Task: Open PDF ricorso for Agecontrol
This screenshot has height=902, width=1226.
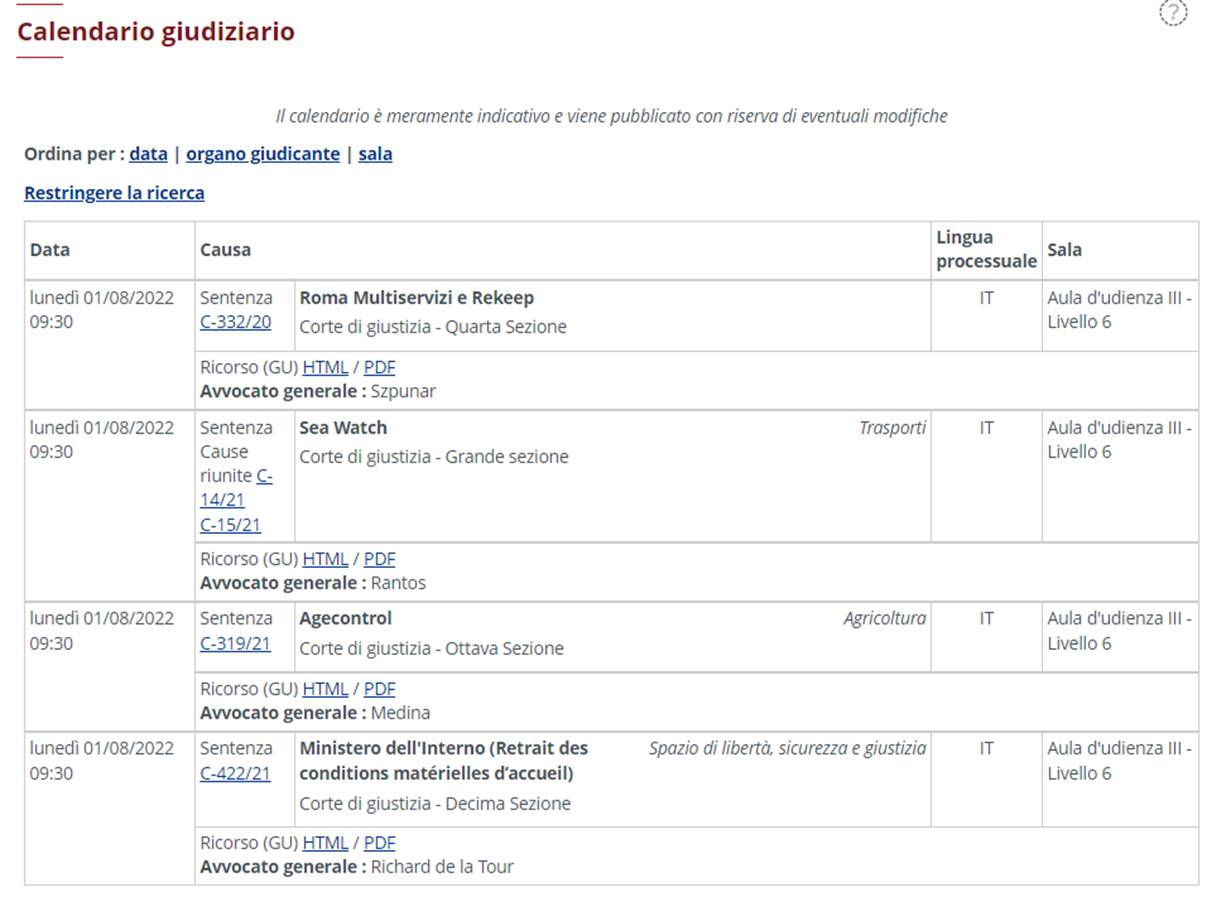Action: (x=380, y=689)
